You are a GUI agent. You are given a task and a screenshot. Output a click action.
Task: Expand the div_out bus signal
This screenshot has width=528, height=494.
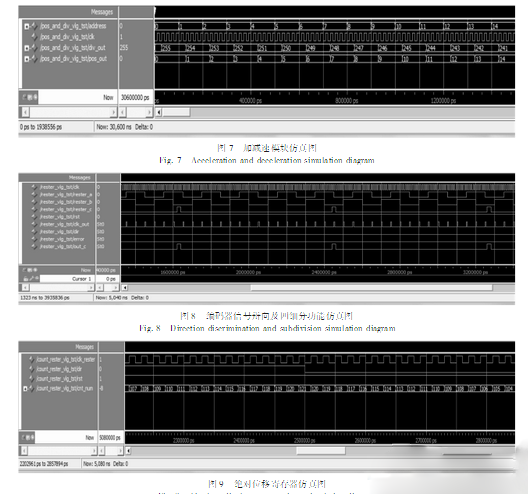click(x=27, y=48)
